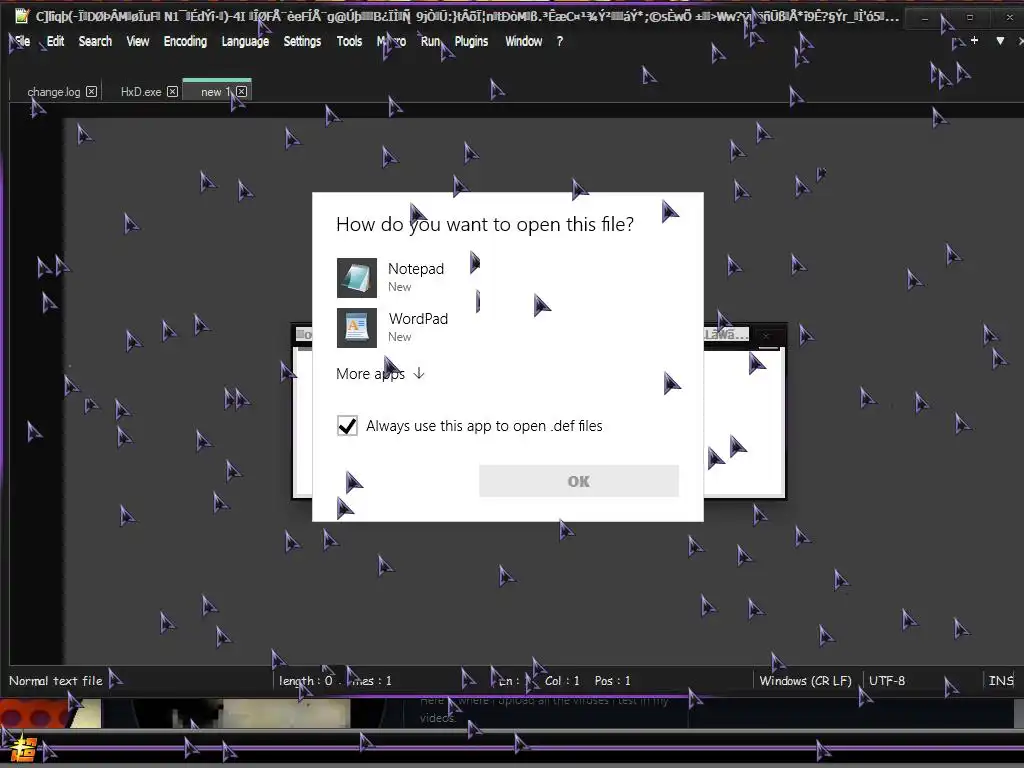Click the Ln status bar field

[513, 680]
